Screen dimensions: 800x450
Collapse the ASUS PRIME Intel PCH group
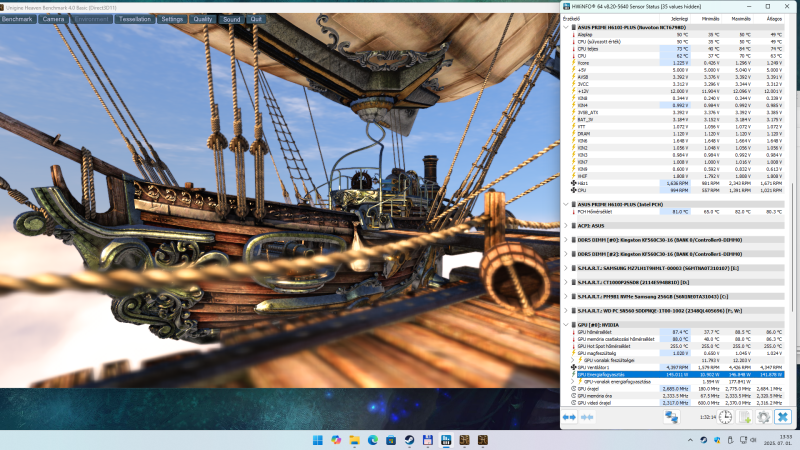566,205
